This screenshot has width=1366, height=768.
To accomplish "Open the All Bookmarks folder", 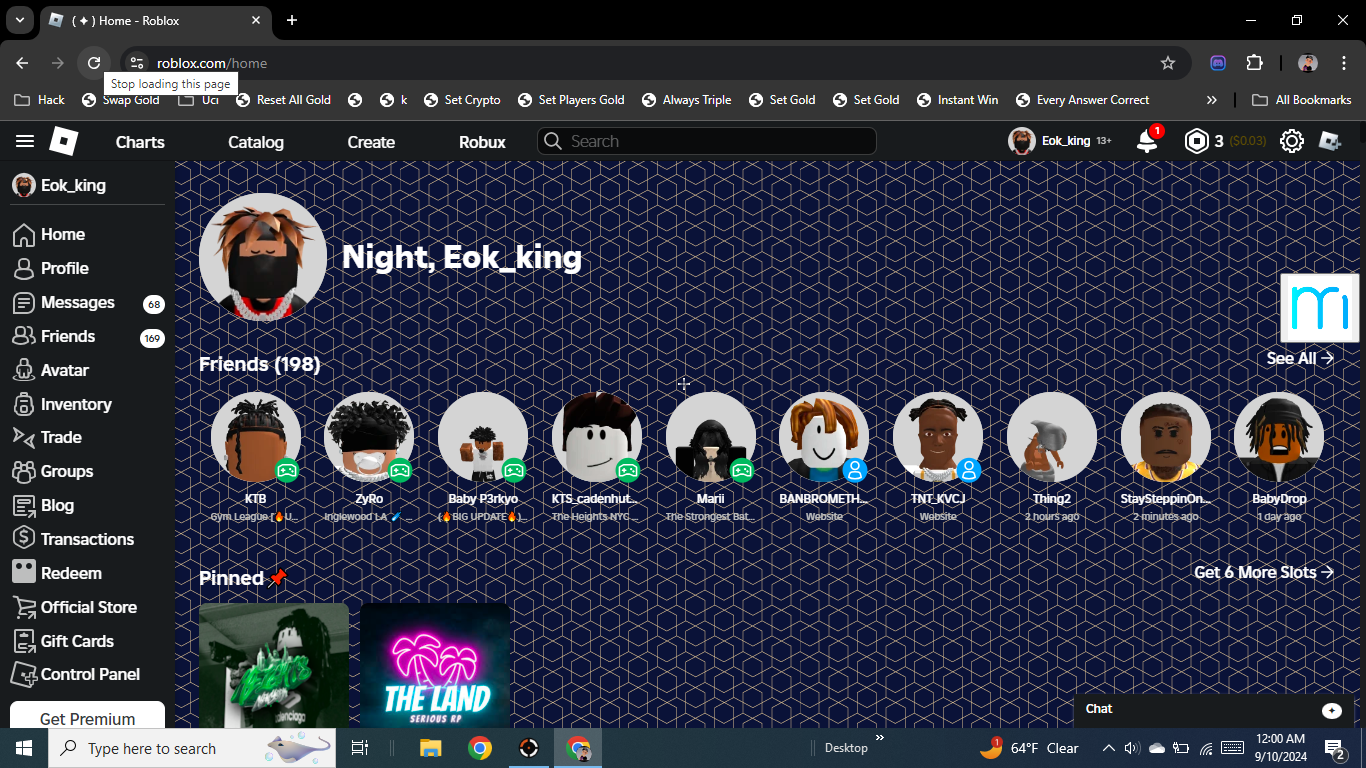I will [x=1302, y=100].
